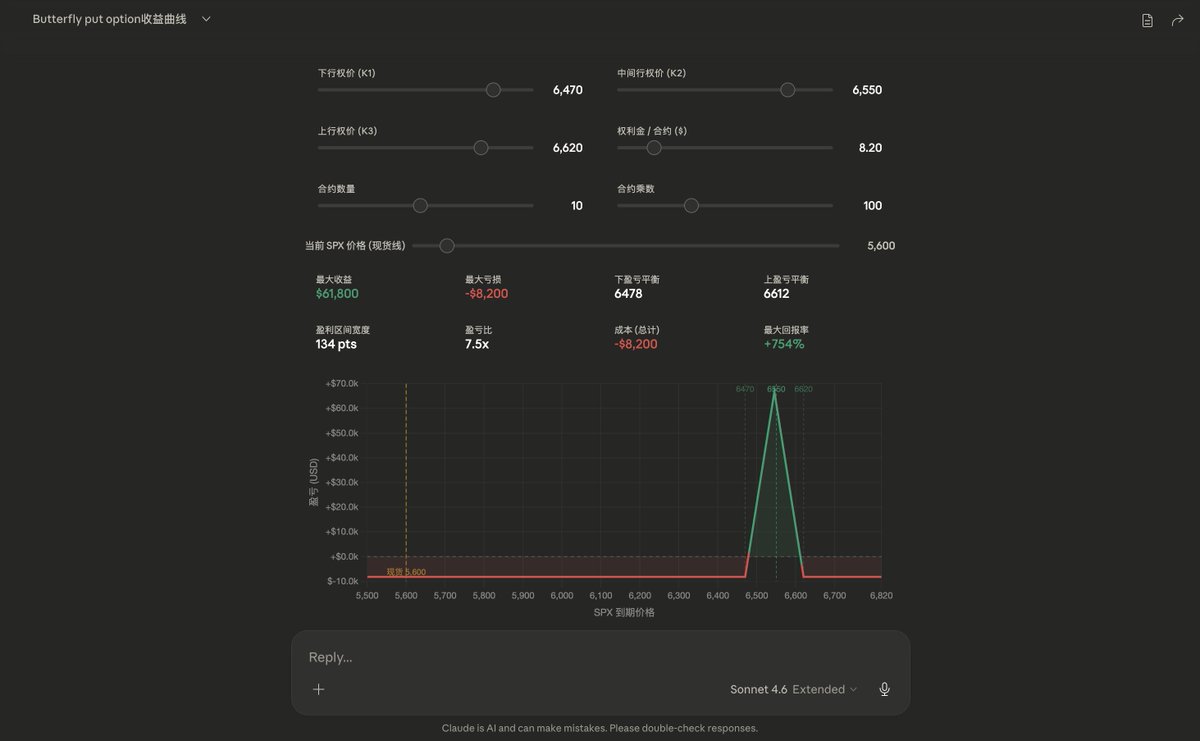This screenshot has width=1200, height=741.
Task: Click the +$0.0k y-axis tick label
Action: tap(344, 556)
